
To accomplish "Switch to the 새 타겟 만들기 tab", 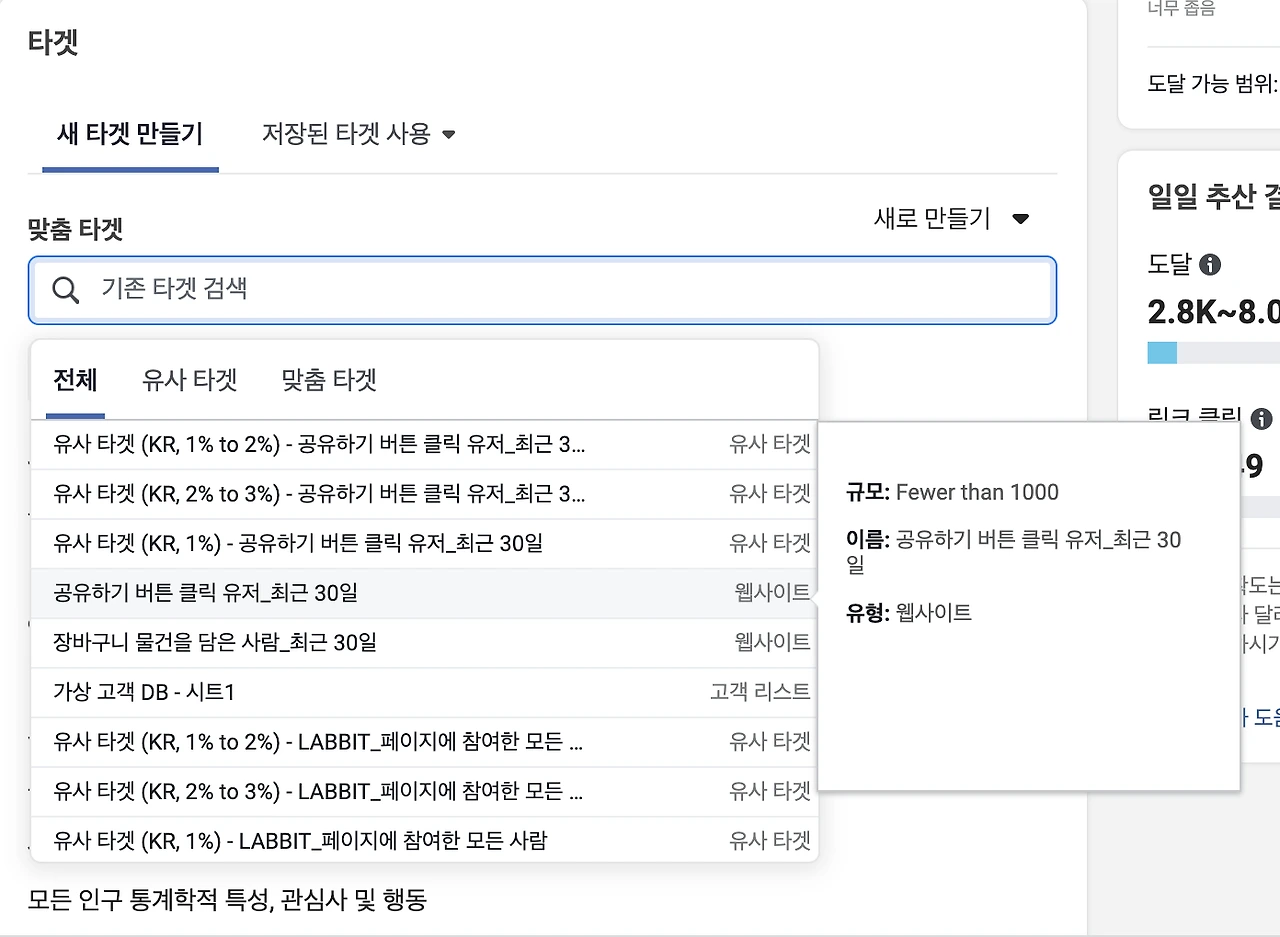I will coord(130,134).
